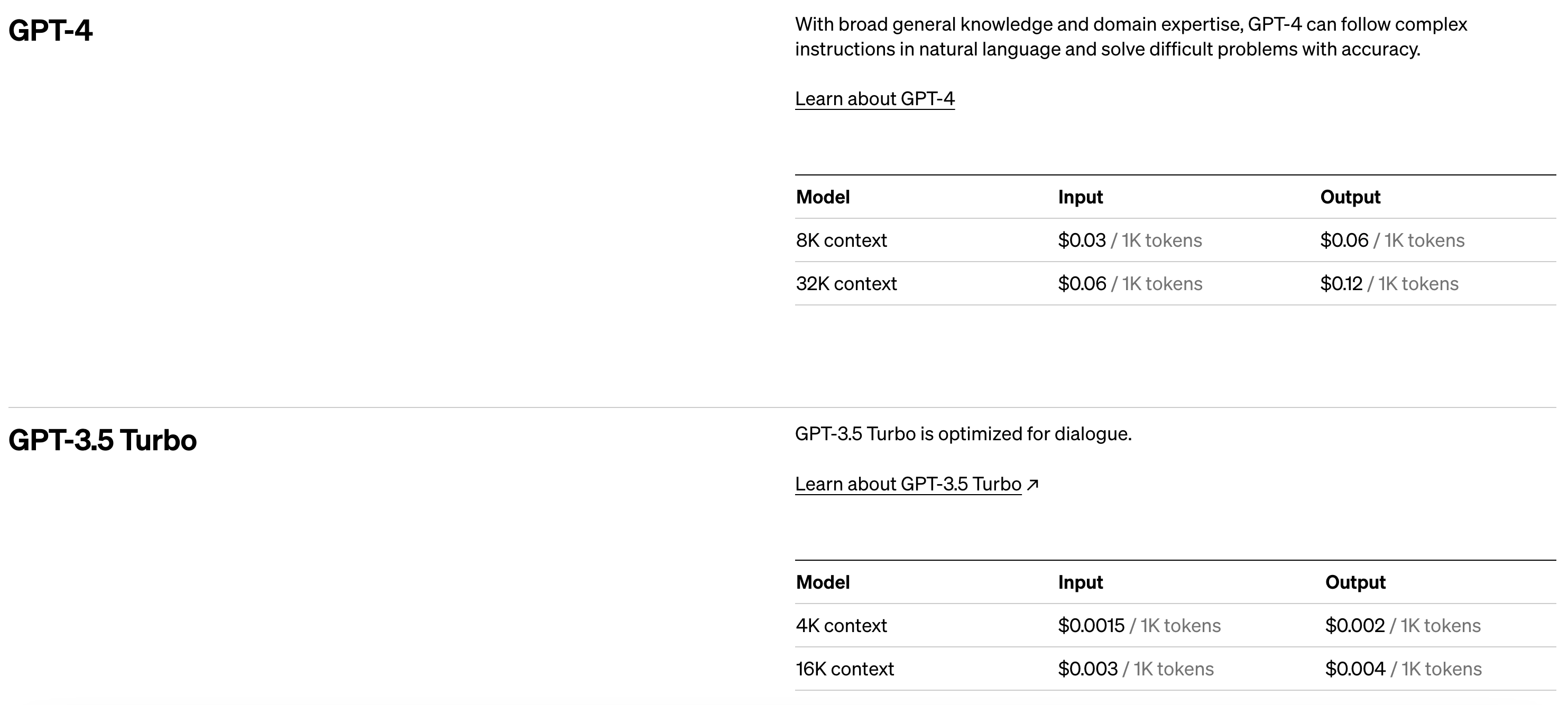1568x705 pixels.
Task: Click the Output column header in GPT-3.5 Turbo table
Action: (1355, 582)
